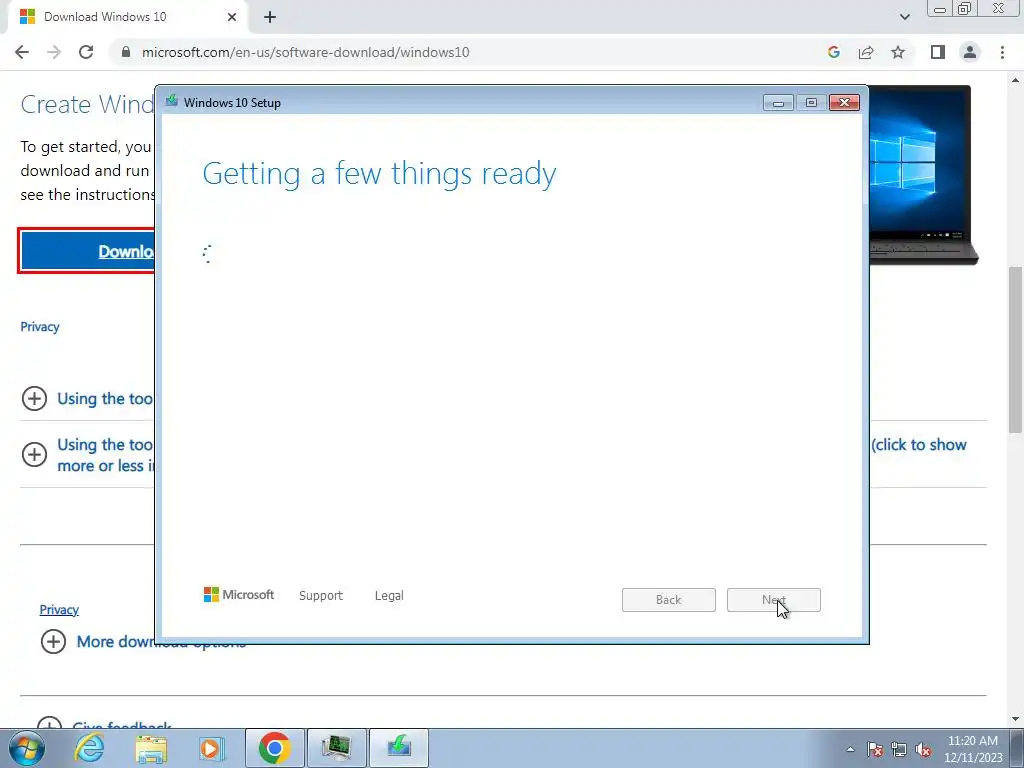Close the Download Windows 10 tab
Screen dimensions: 1024x768
(x=232, y=17)
